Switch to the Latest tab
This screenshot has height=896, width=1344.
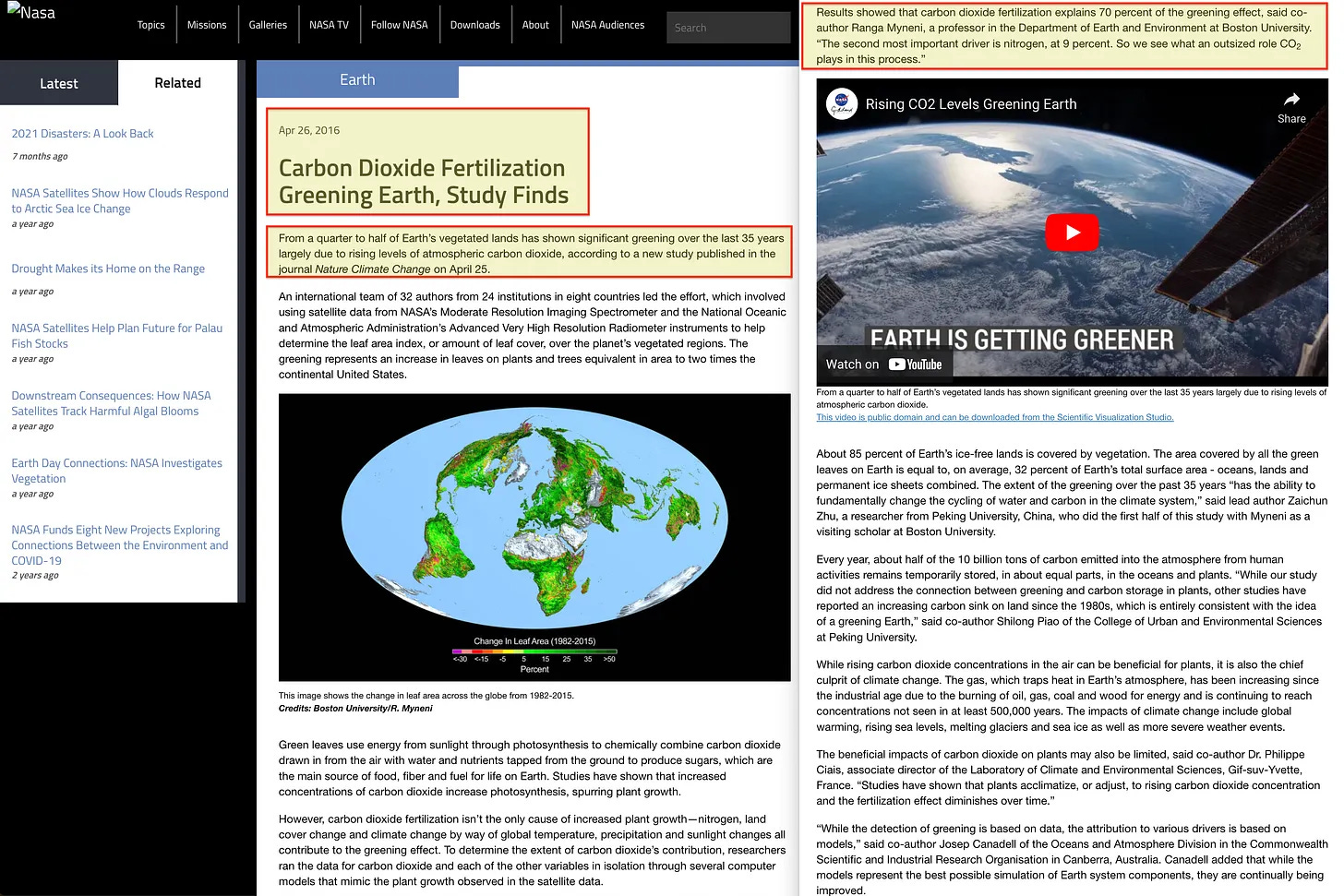pos(59,83)
